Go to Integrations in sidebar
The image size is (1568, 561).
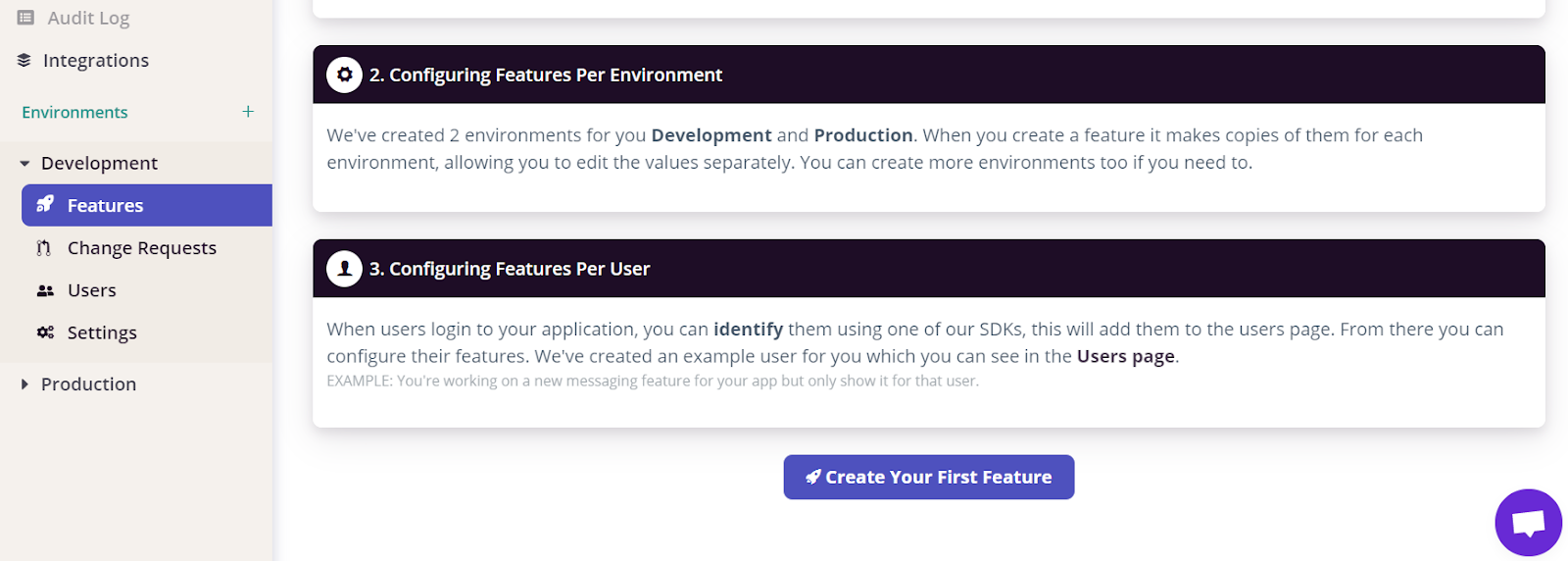pyautogui.click(x=96, y=61)
